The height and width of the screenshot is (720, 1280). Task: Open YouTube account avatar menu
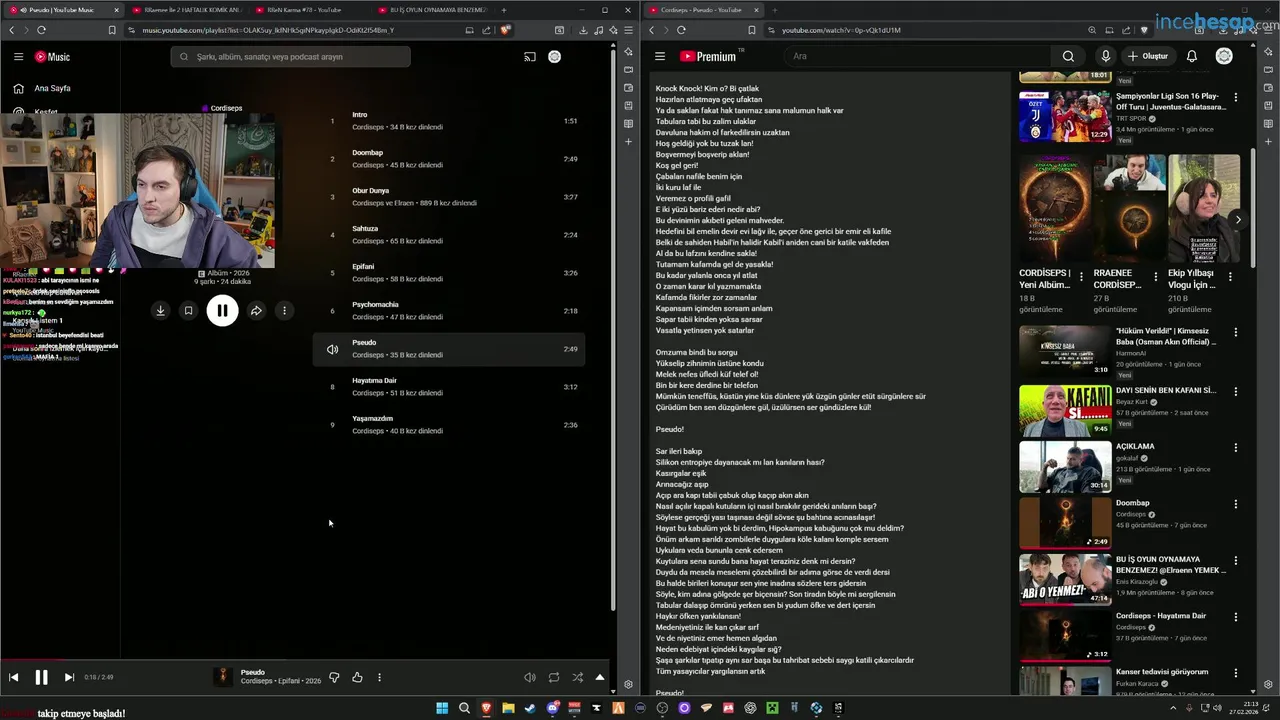1224,56
